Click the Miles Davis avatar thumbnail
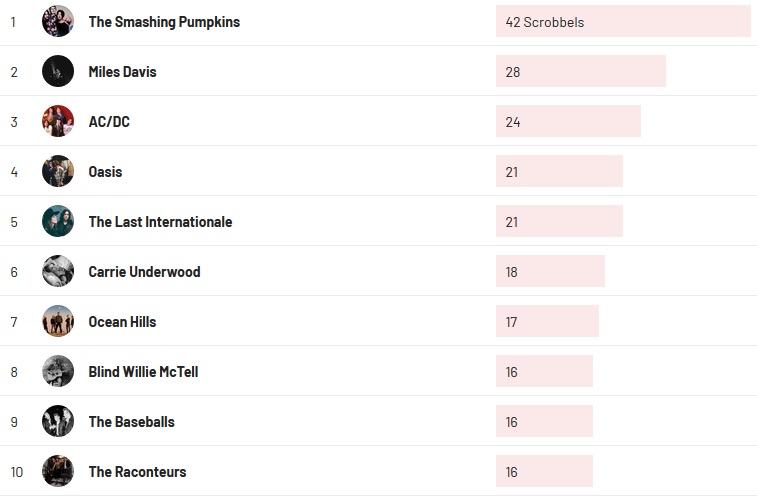 coord(58,71)
